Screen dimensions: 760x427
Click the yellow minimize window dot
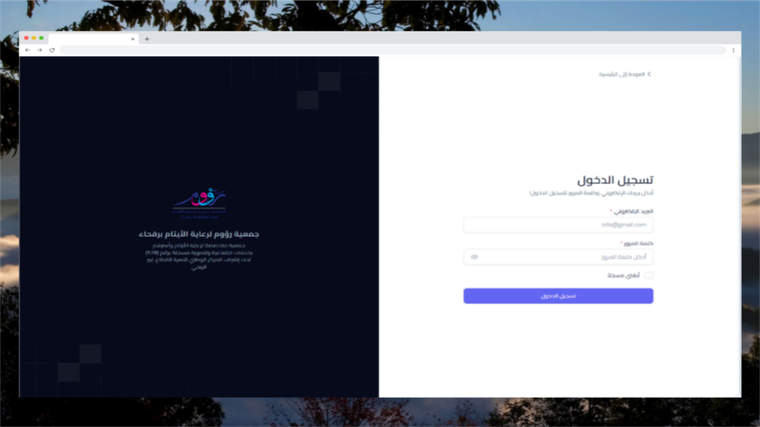pyautogui.click(x=34, y=38)
